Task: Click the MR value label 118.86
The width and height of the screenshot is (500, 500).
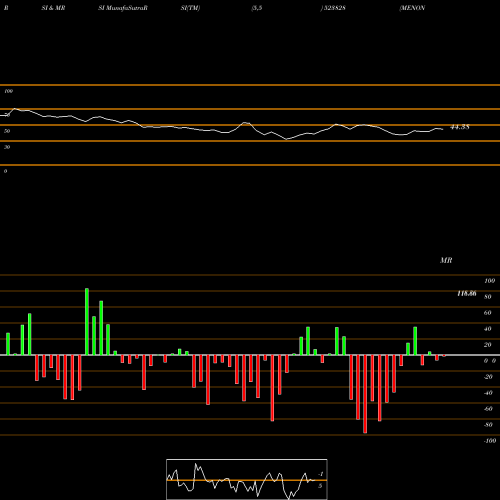Action: coord(467,293)
